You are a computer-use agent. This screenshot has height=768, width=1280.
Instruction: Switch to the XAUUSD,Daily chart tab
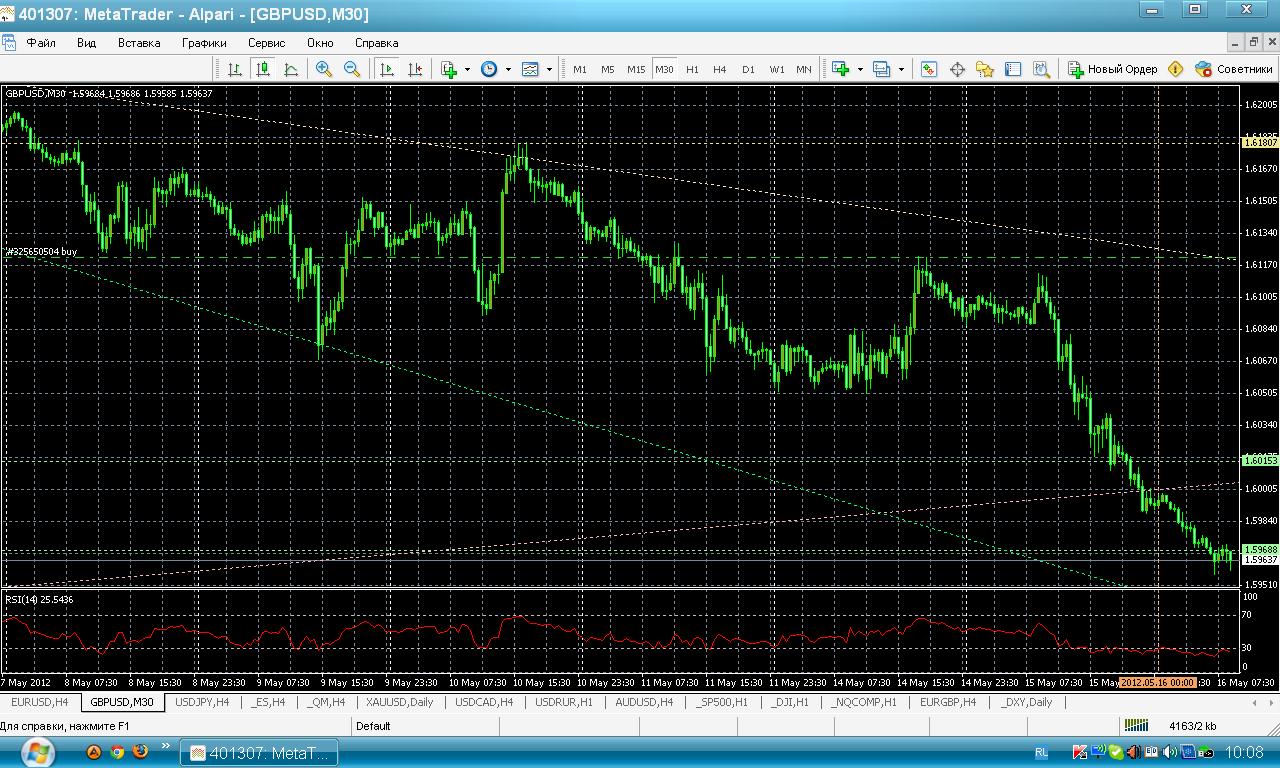[x=400, y=702]
